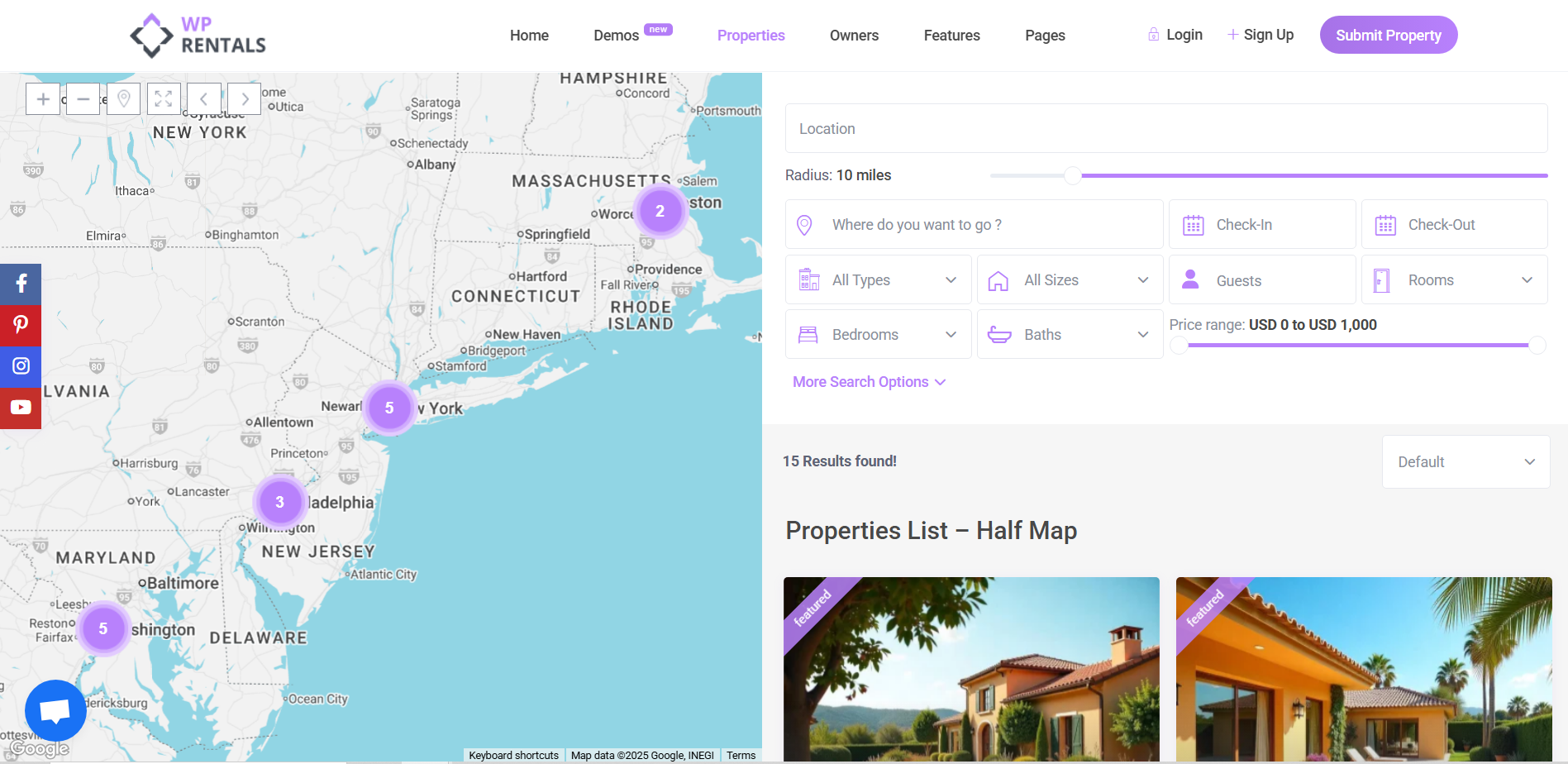Open the Facebook social share icon
Image resolution: width=1568 pixels, height=764 pixels.
(21, 284)
